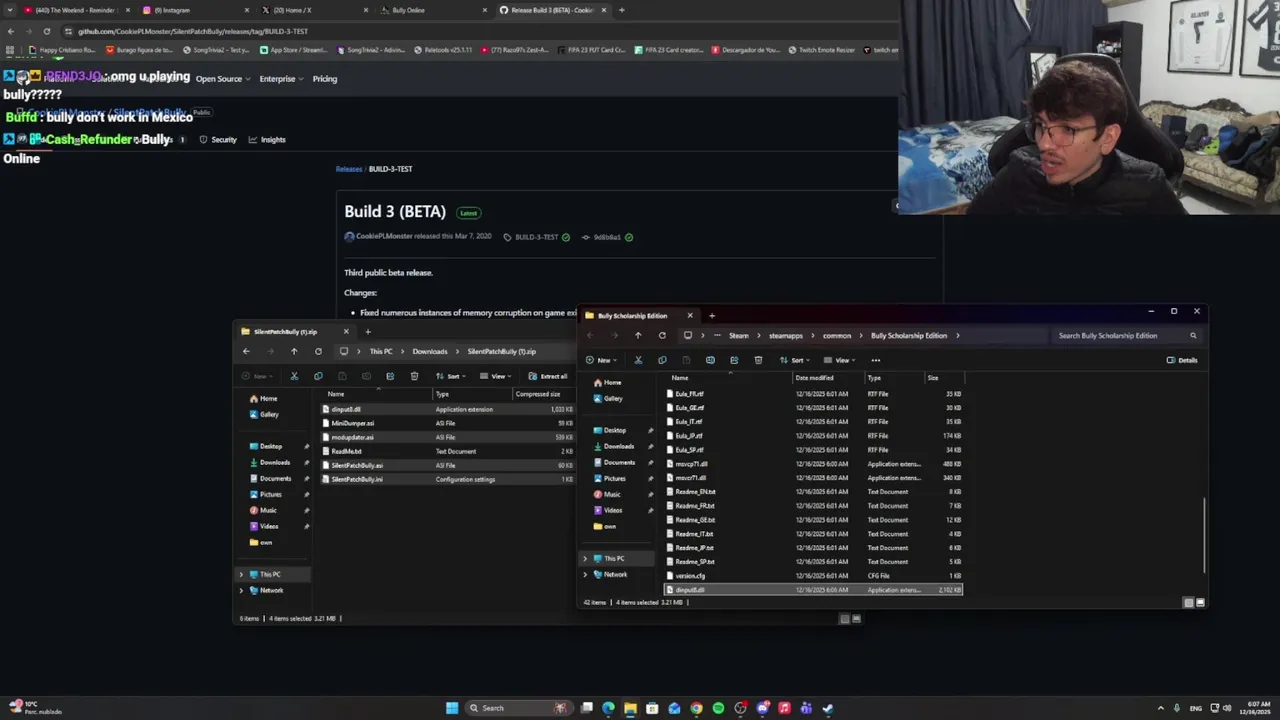Open Steam from the taskbar
This screenshot has width=1280, height=720.
828,708
